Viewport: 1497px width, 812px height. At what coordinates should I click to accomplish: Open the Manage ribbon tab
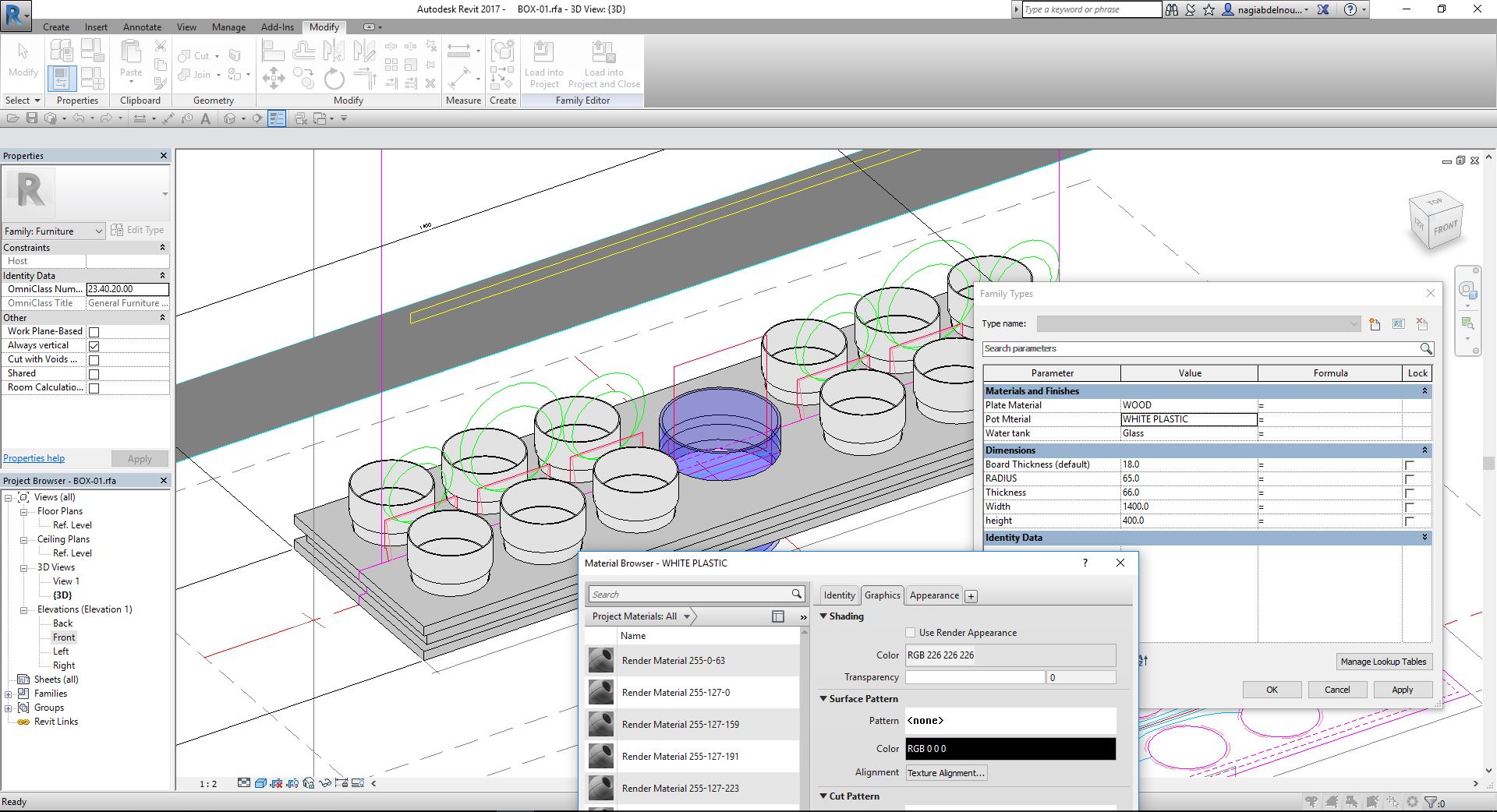228,26
